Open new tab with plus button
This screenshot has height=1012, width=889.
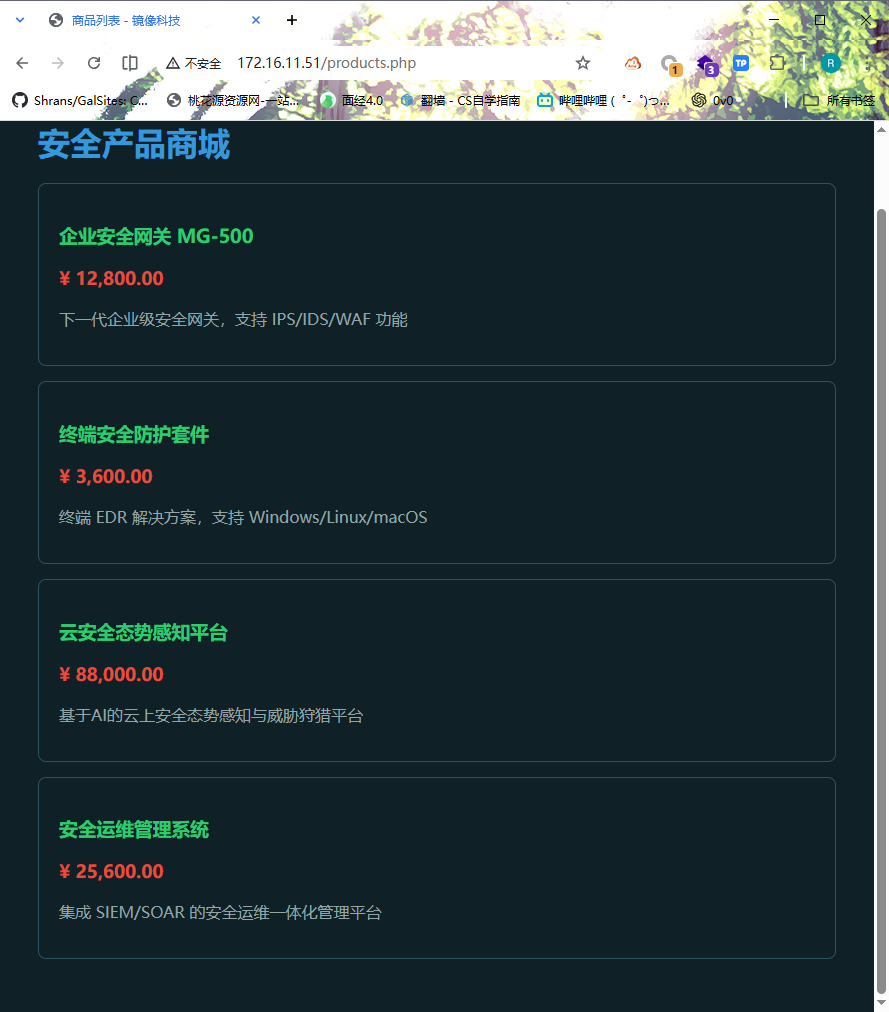[x=292, y=20]
